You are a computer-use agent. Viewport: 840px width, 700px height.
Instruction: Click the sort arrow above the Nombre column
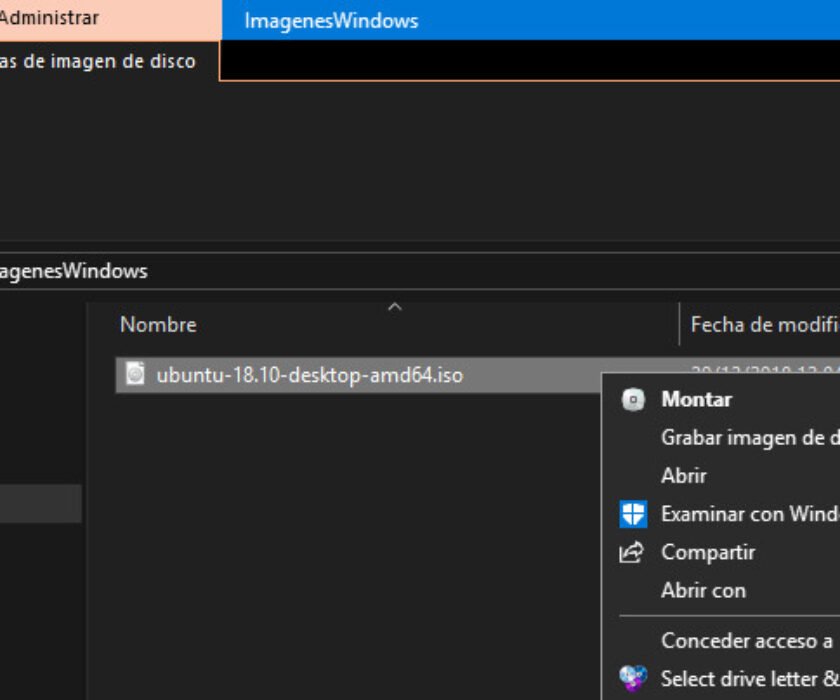click(x=395, y=307)
